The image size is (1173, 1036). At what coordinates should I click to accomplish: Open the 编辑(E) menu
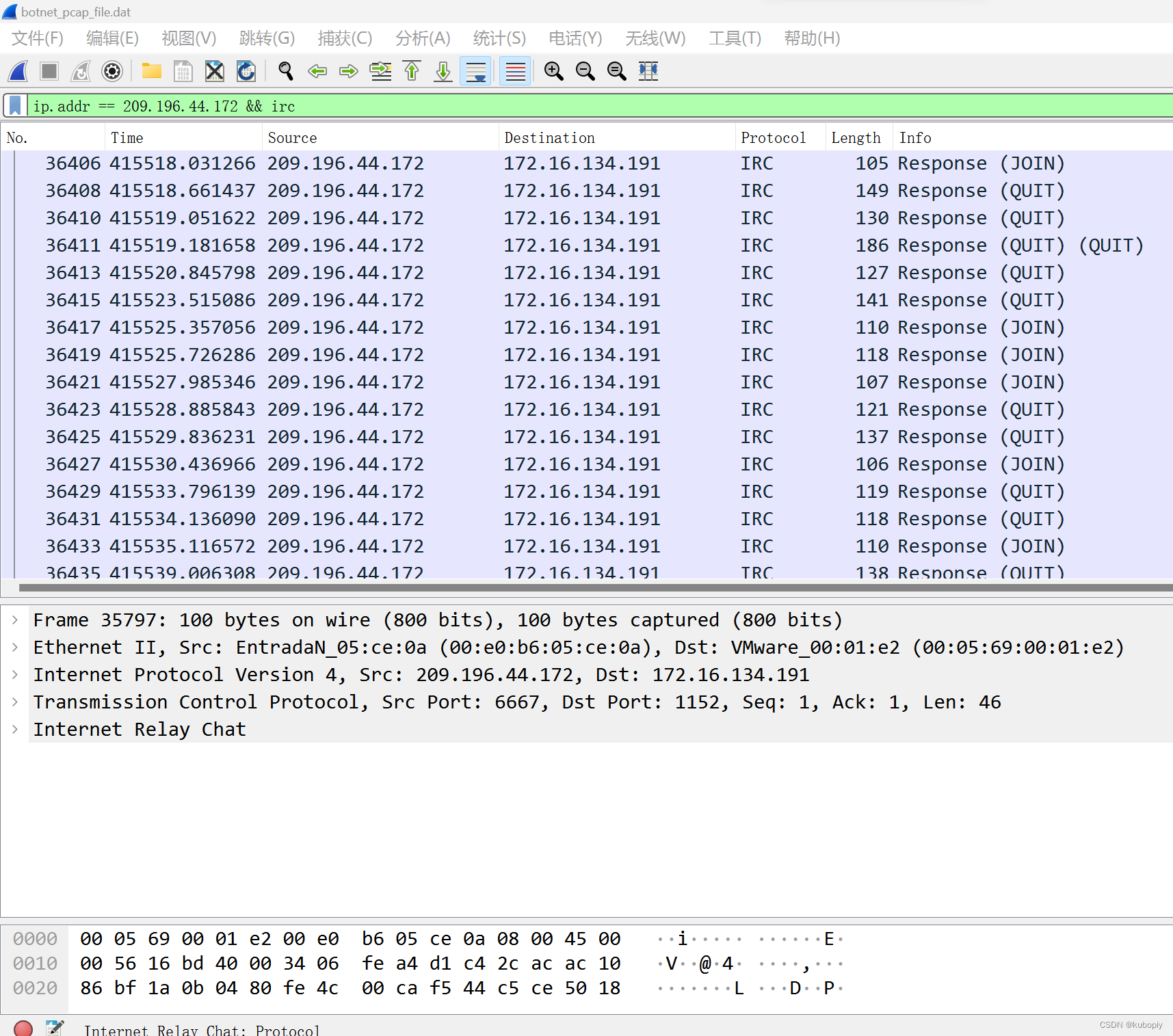point(113,38)
